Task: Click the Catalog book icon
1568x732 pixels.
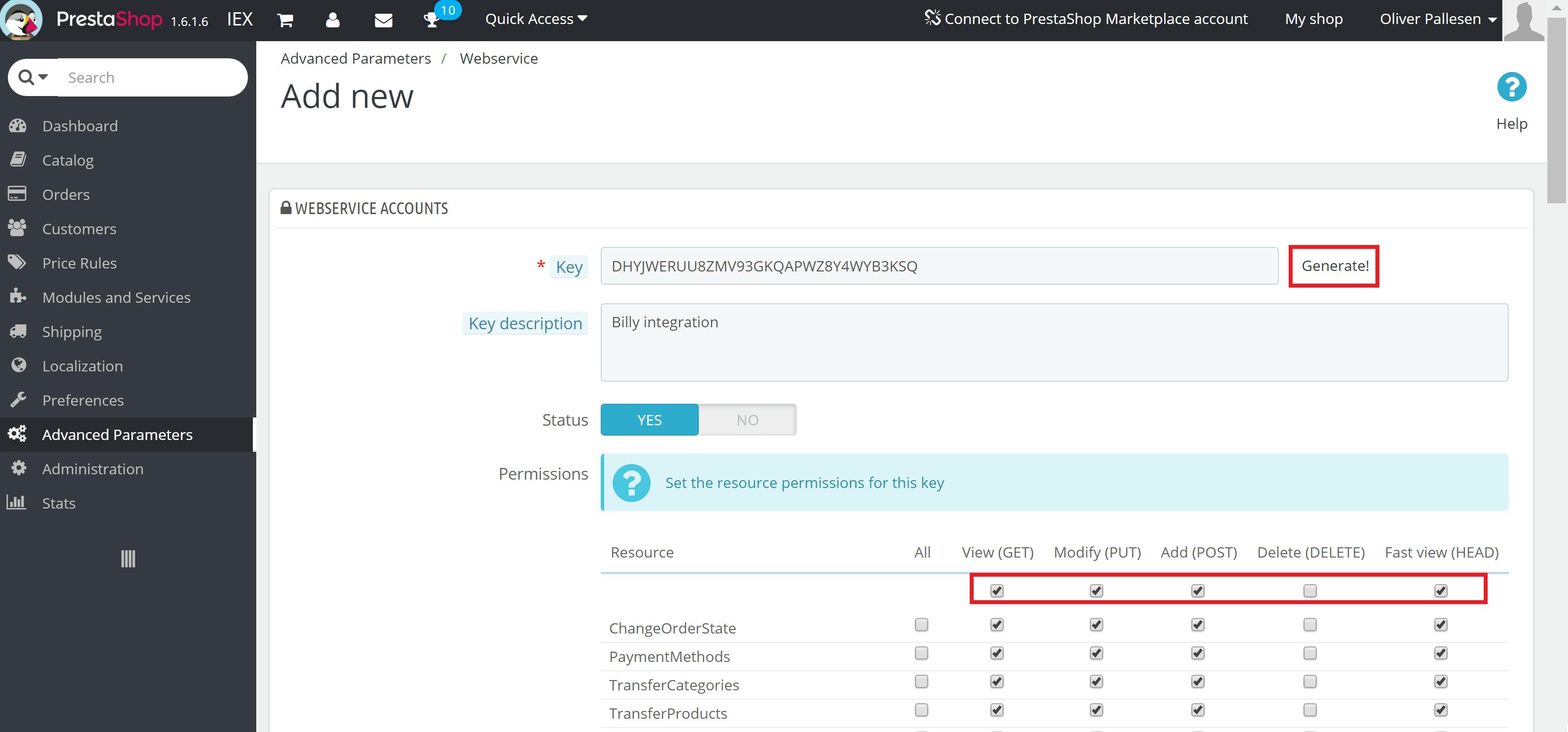Action: click(18, 159)
